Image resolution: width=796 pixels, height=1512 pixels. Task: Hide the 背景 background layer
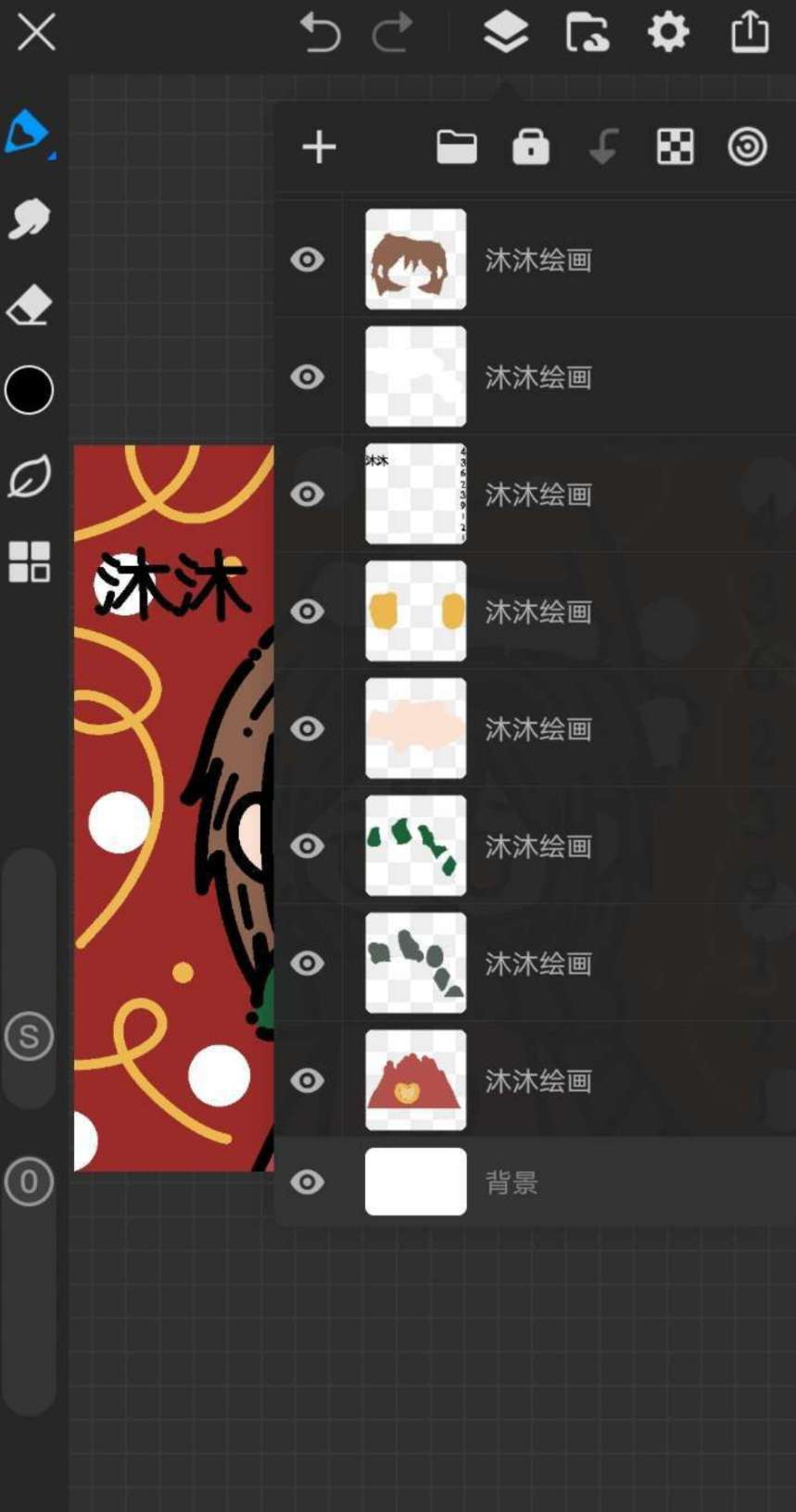point(307,1182)
